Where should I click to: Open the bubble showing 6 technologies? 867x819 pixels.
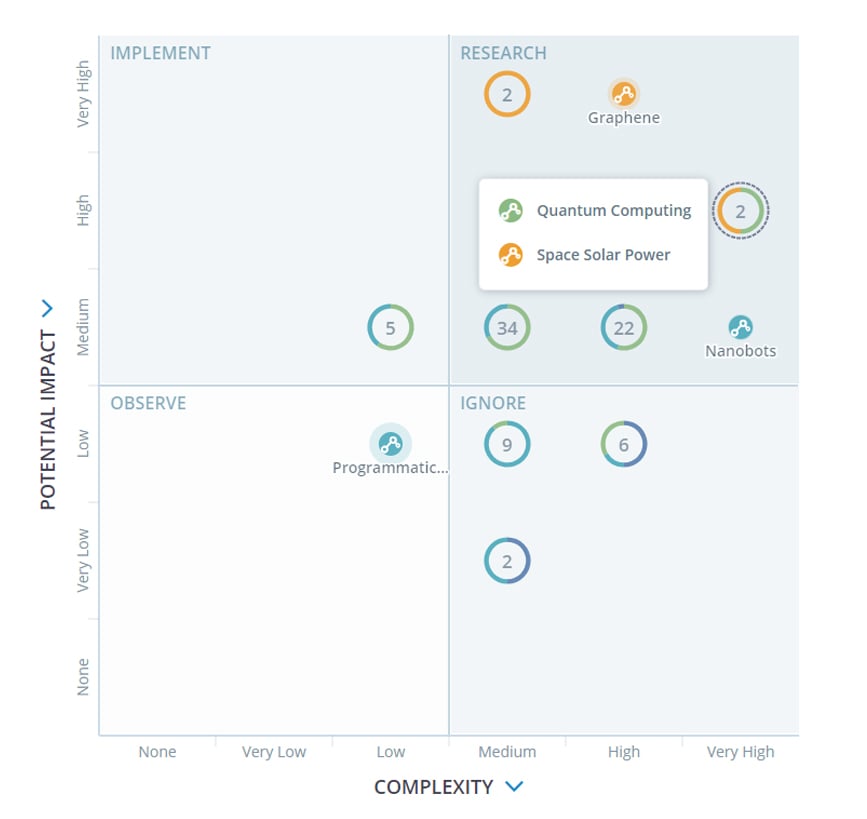(624, 443)
